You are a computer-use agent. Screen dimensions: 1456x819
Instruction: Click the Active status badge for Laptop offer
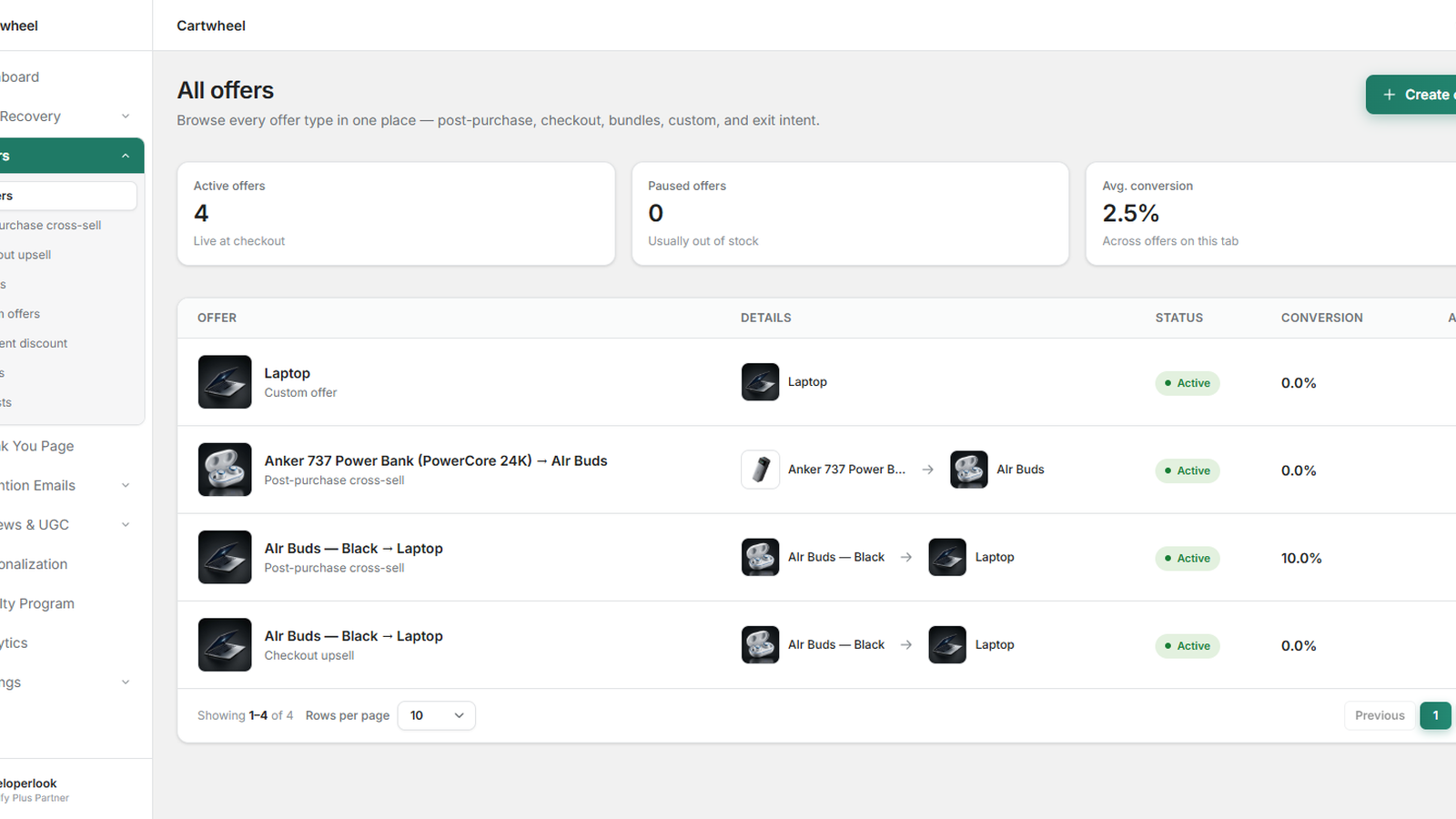pyautogui.click(x=1188, y=383)
